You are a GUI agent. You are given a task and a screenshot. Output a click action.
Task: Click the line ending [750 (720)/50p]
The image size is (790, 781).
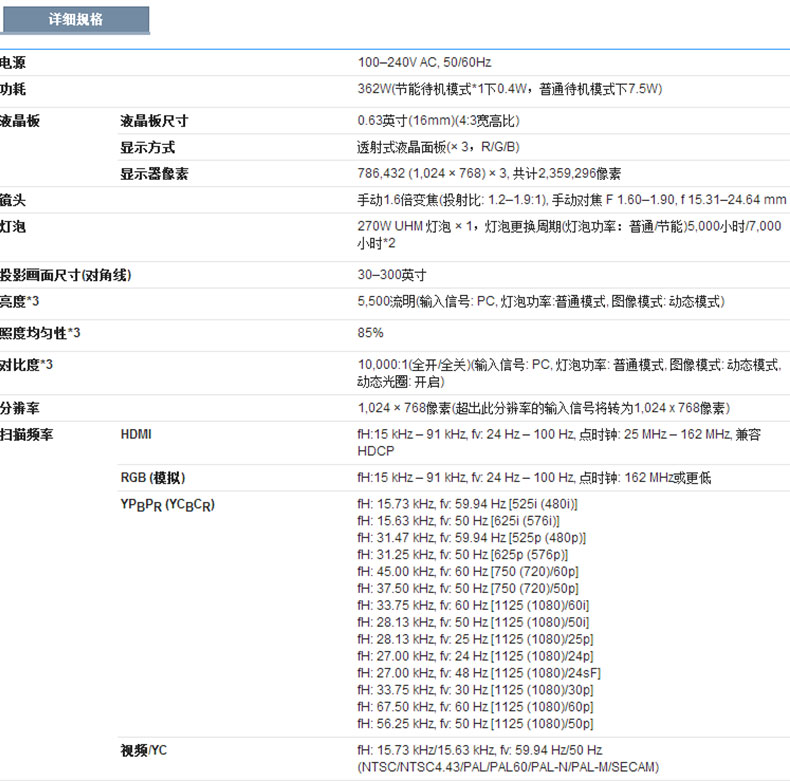[x=468, y=589]
